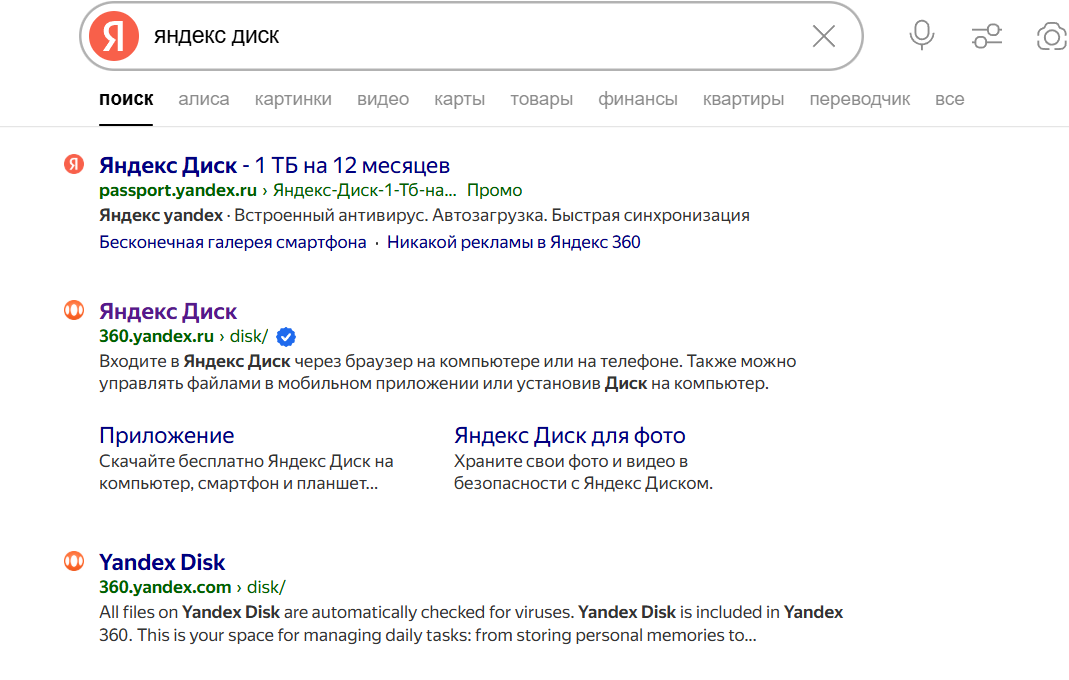Click the 360.yandex.ru › disk/ URL
This screenshot has height=680, width=1069.
[183, 336]
